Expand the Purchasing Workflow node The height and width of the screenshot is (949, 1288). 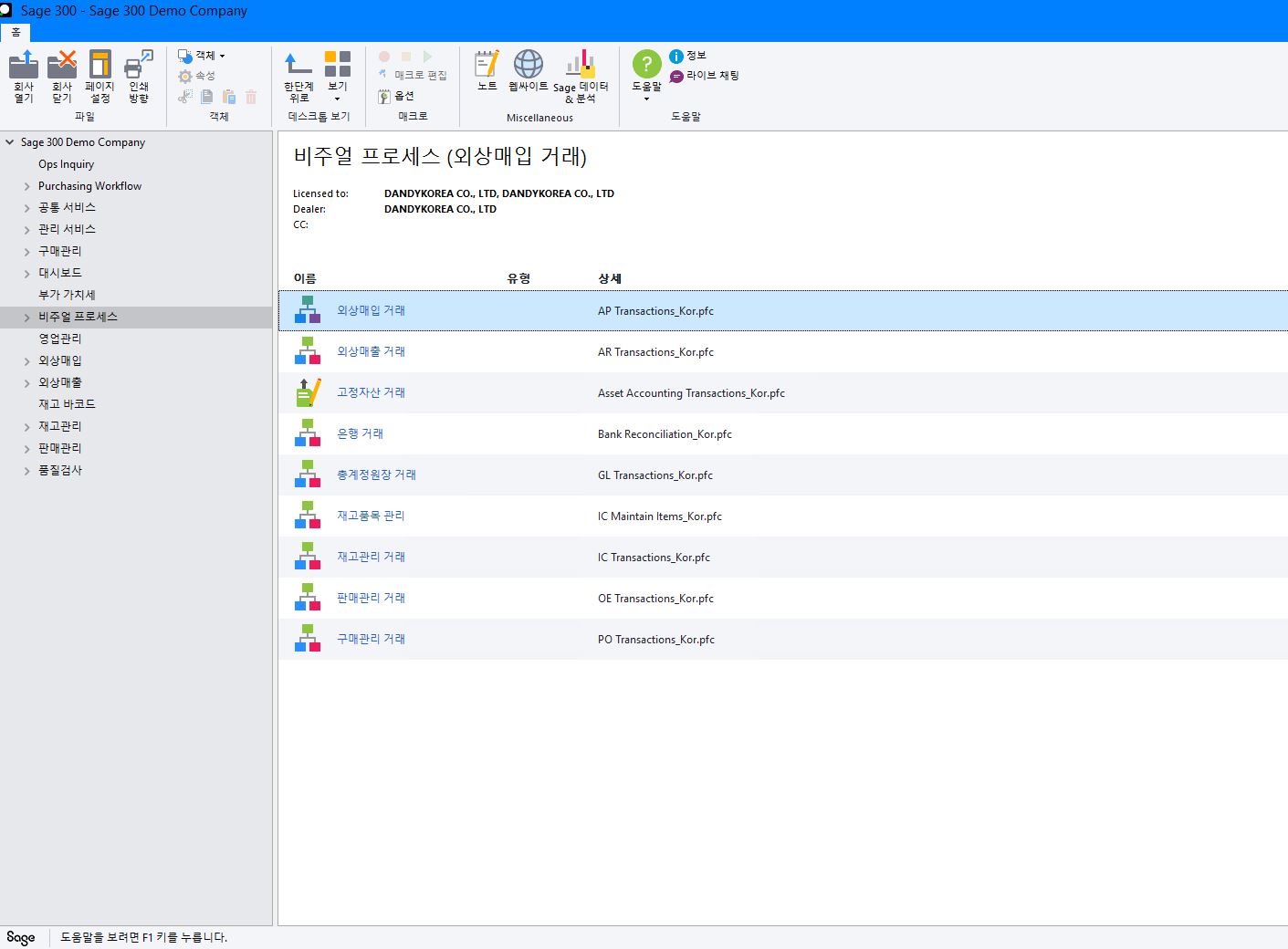point(27,186)
